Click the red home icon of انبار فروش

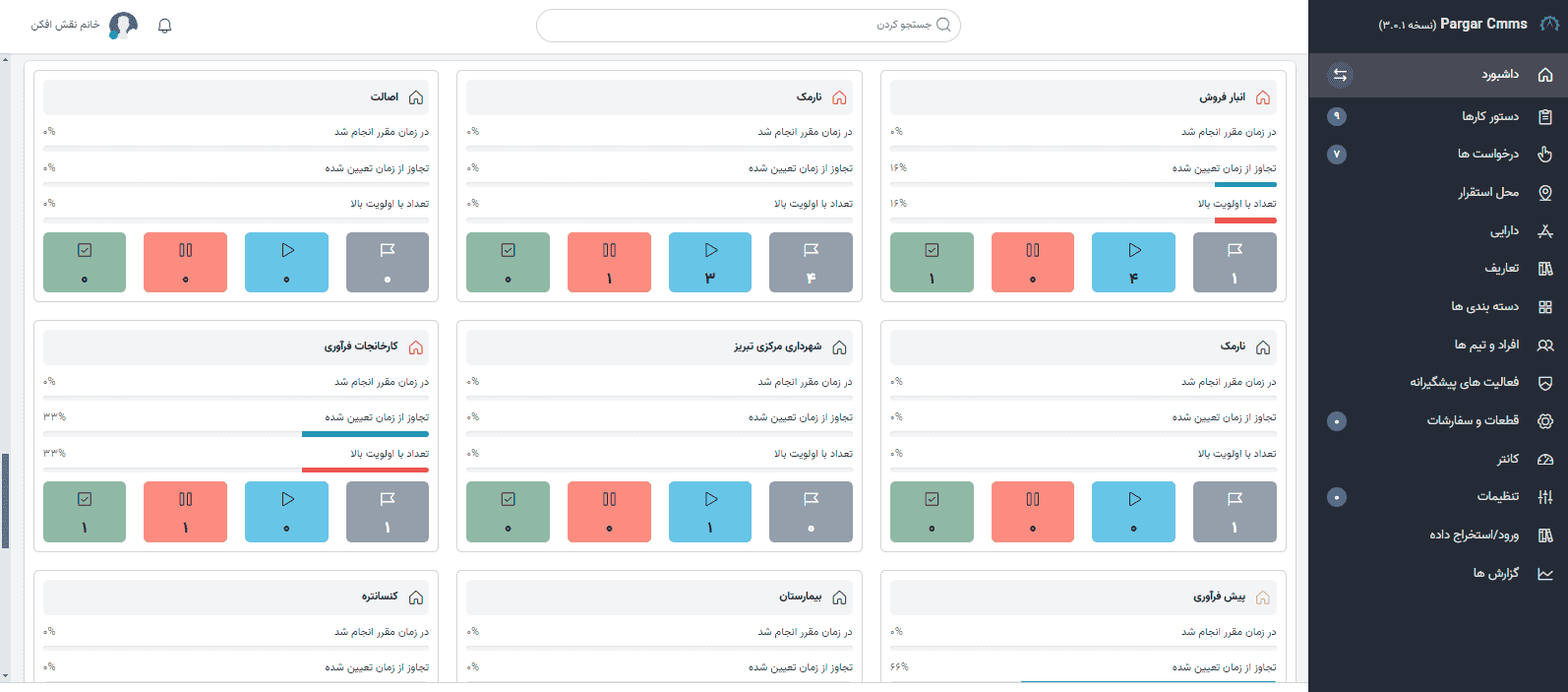(x=1263, y=97)
